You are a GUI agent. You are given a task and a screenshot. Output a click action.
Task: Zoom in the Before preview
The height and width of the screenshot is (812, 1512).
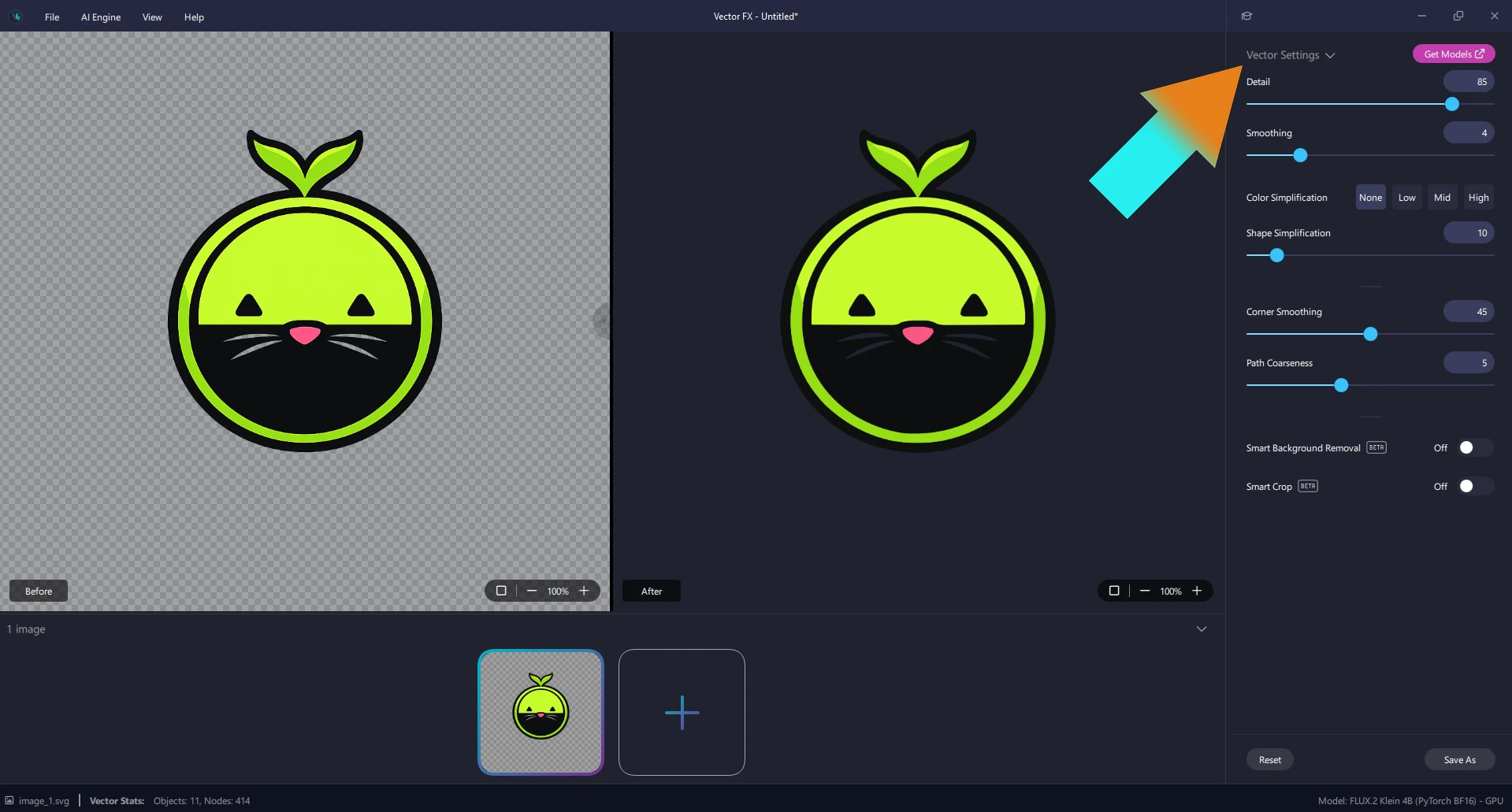[x=584, y=591]
